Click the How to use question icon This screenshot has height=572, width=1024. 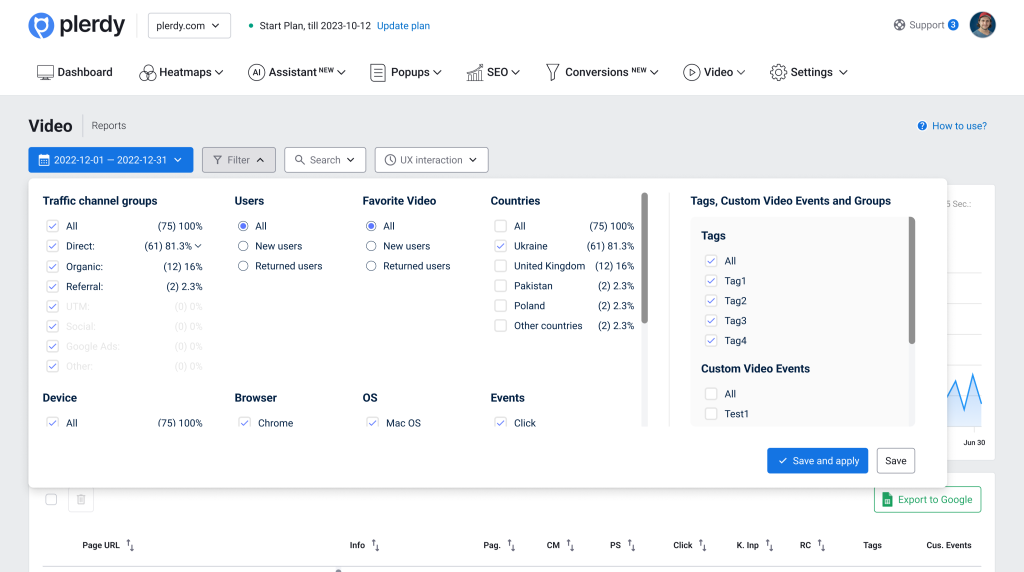(922, 126)
